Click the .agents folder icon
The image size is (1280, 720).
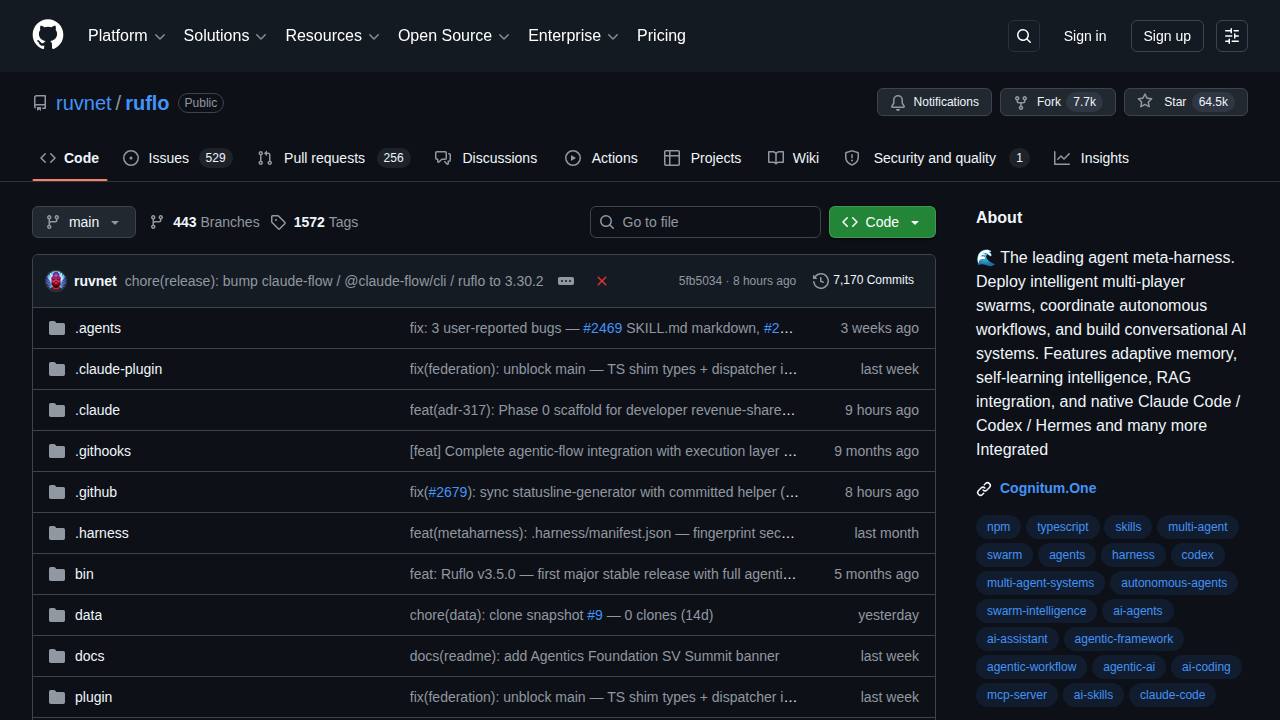click(57, 328)
